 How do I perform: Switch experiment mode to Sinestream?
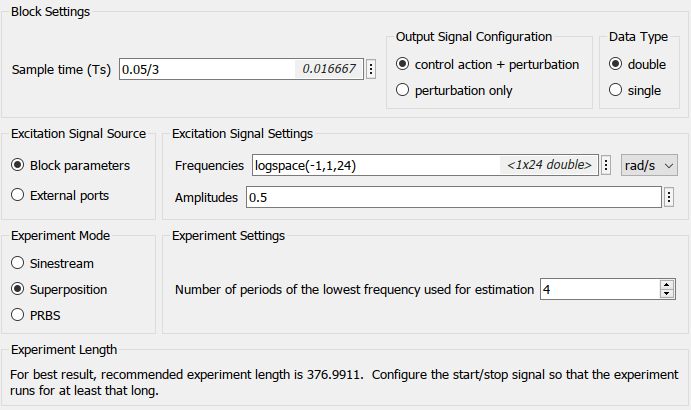point(17,263)
